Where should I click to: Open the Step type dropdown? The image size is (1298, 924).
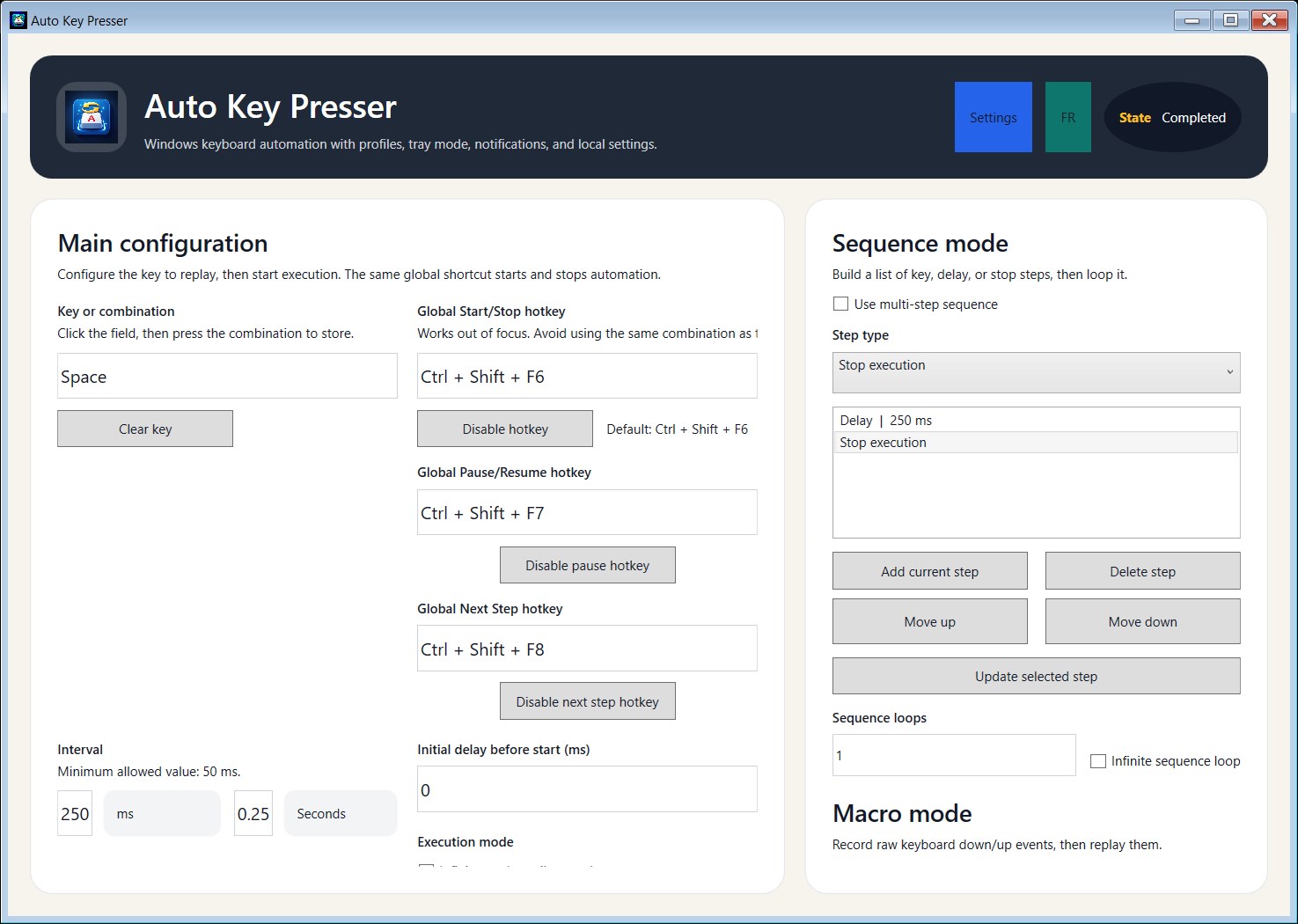[x=1037, y=372]
